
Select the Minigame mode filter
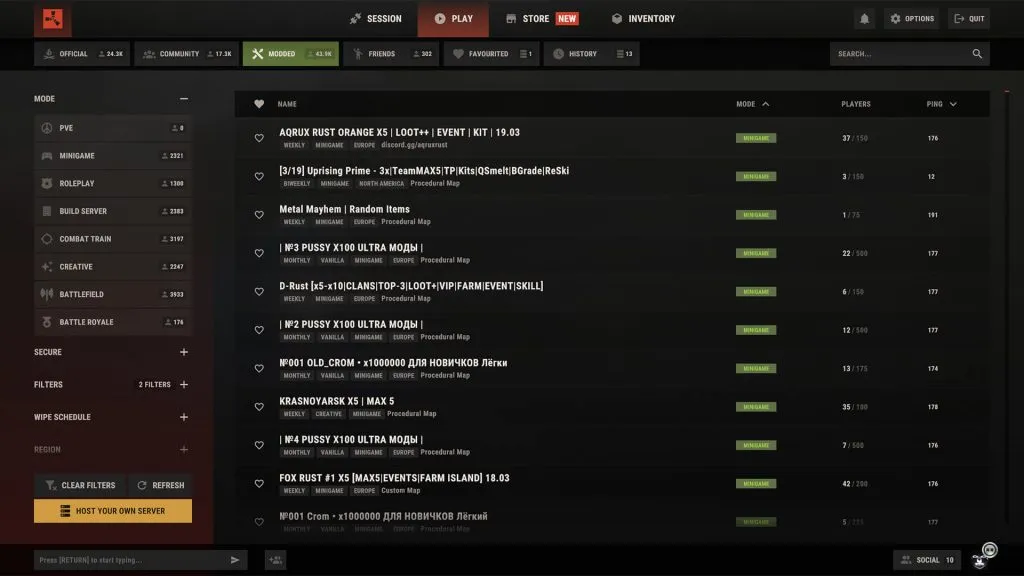[x=113, y=155]
